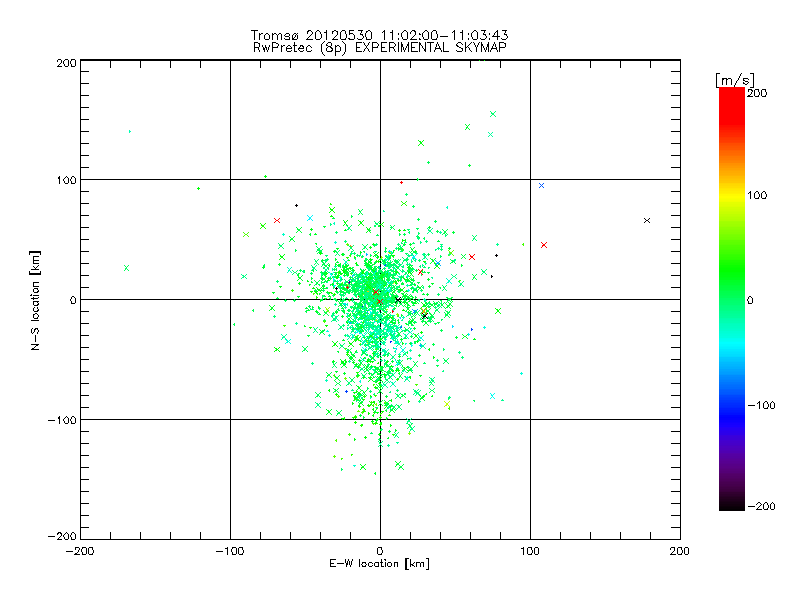Select the red X marker right of the 100 km E-W gridline
The image size is (800, 600).
544,245
